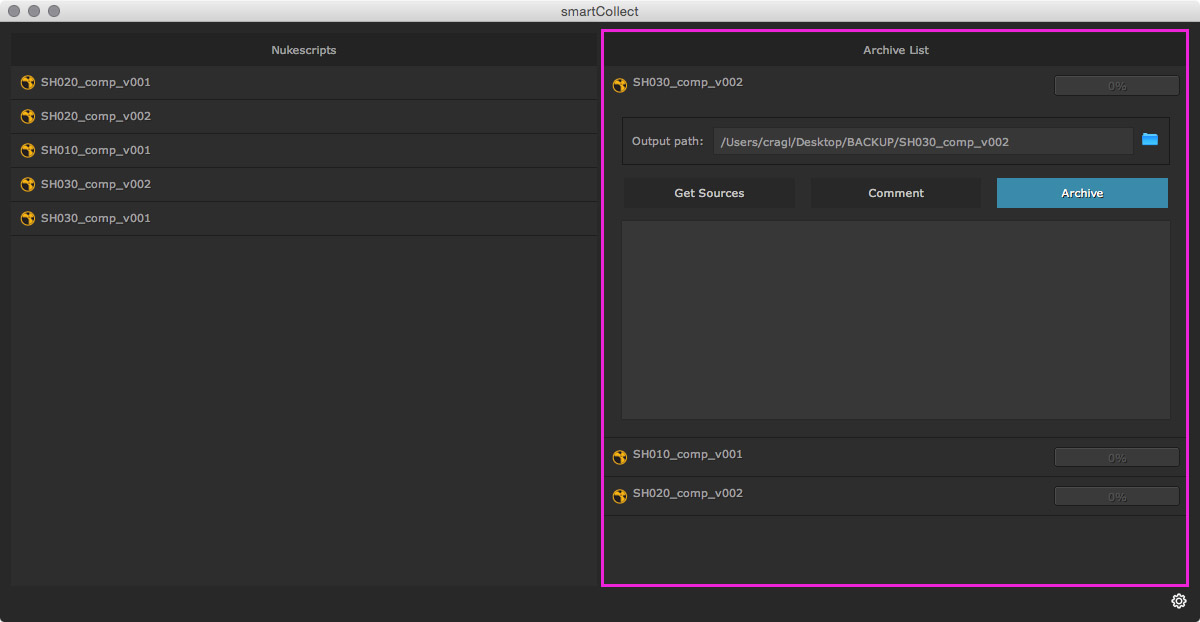The width and height of the screenshot is (1200, 622).
Task: Select SH030_comp_v002 in the Nukescripts list
Action: 96,185
